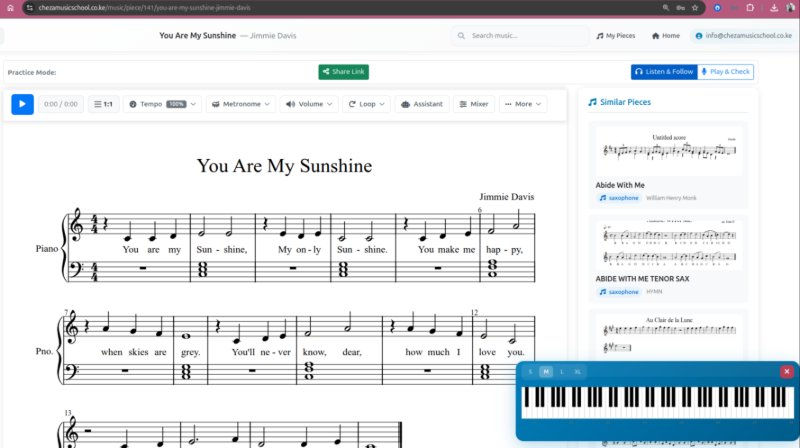Open the Tempo dropdown
Screen dimensions: 800x448
pos(162,104)
